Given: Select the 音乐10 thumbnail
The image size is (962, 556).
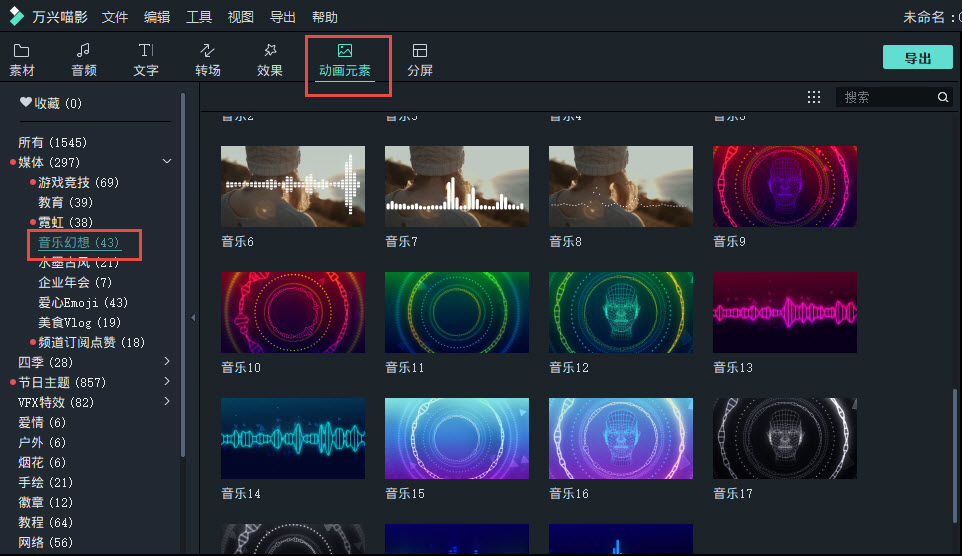Looking at the screenshot, I should coord(293,312).
